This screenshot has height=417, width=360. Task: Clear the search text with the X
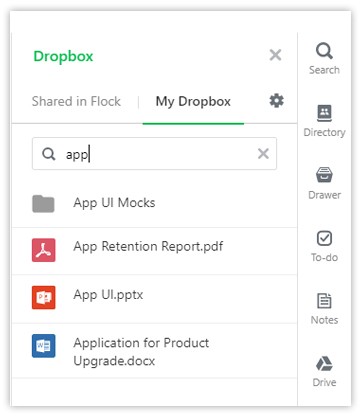tap(263, 154)
